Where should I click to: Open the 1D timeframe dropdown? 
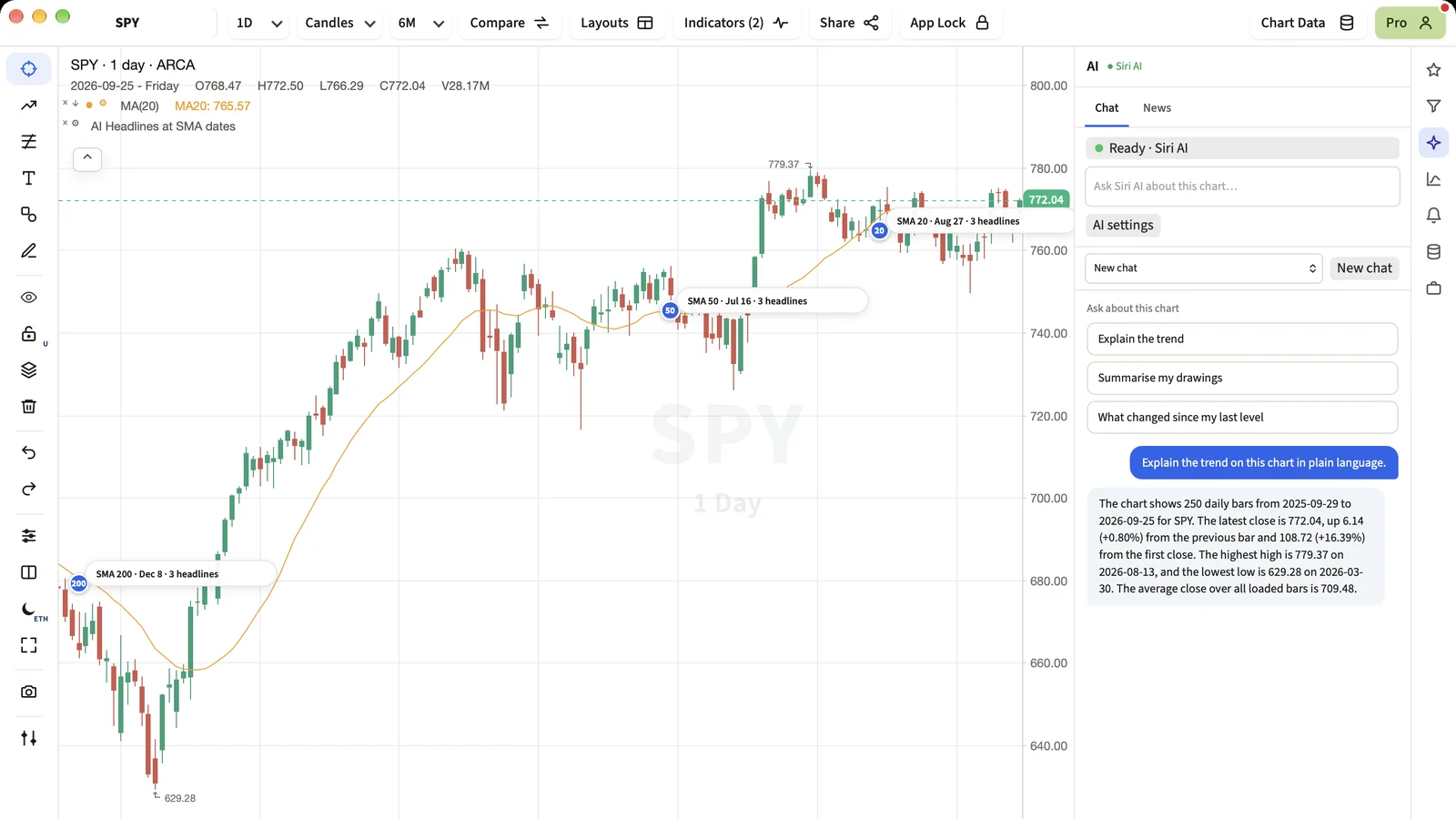(258, 23)
